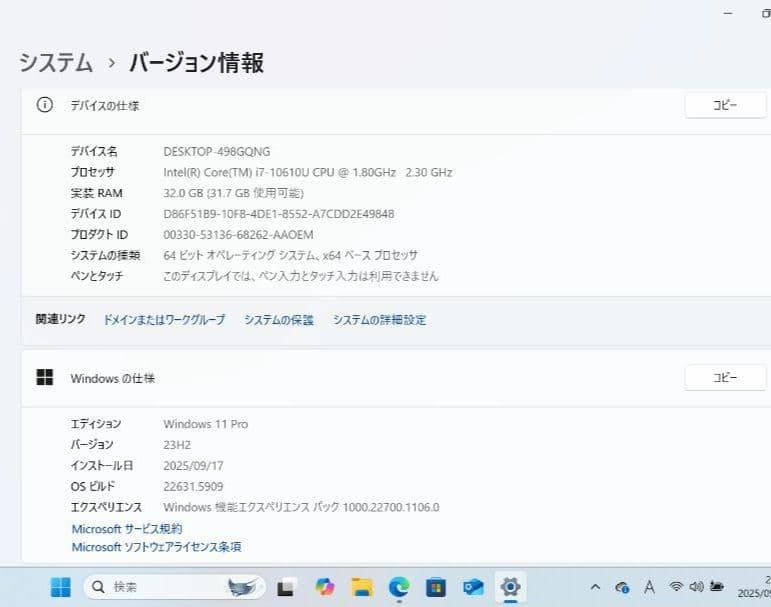
Task: Open the Windows Start menu
Action: (x=61, y=587)
